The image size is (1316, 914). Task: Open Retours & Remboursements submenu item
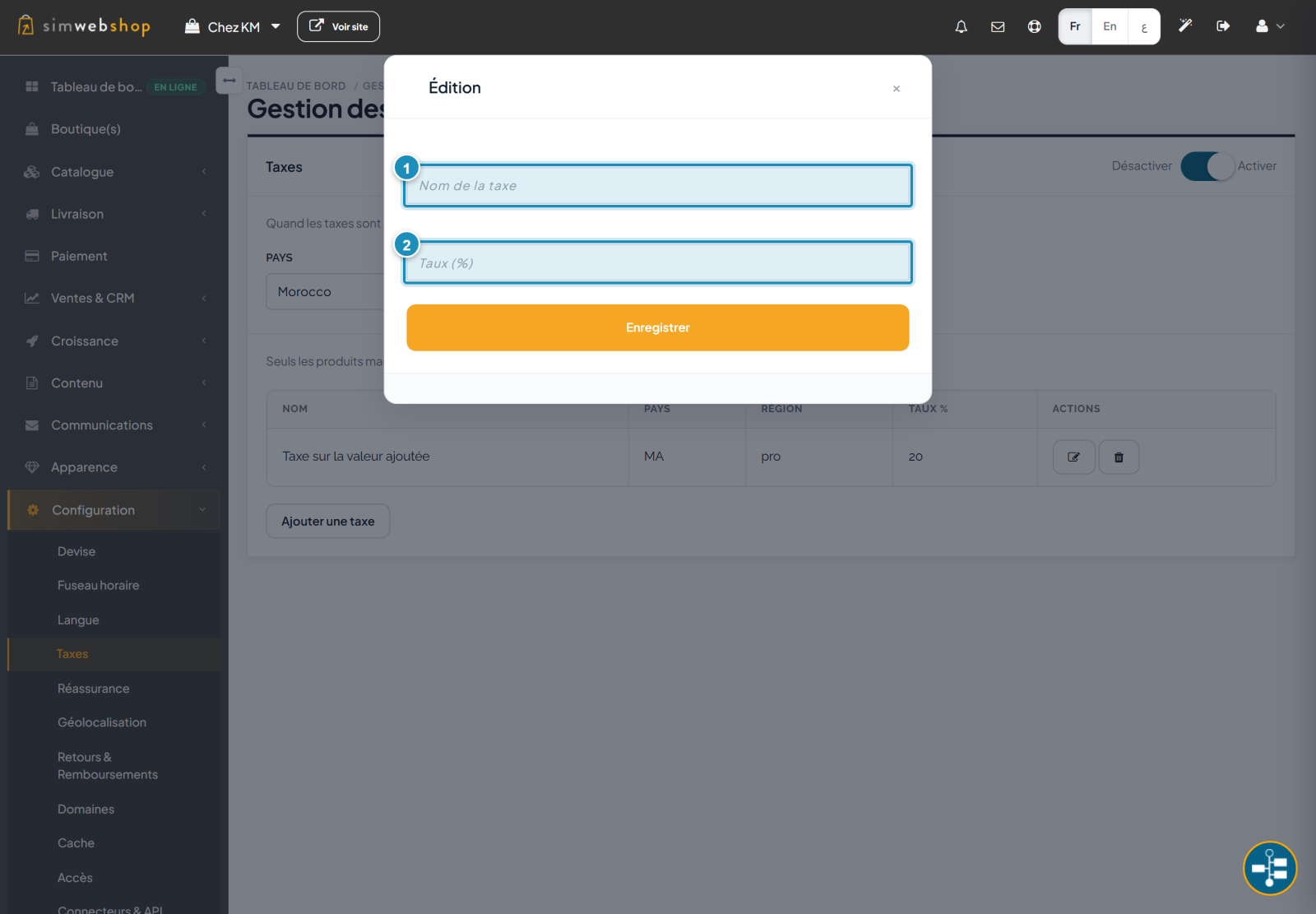click(108, 766)
